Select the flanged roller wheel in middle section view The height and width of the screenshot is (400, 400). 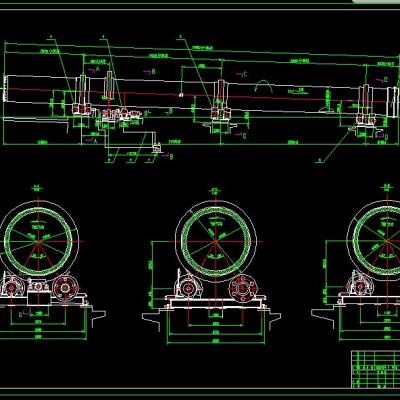243,288
